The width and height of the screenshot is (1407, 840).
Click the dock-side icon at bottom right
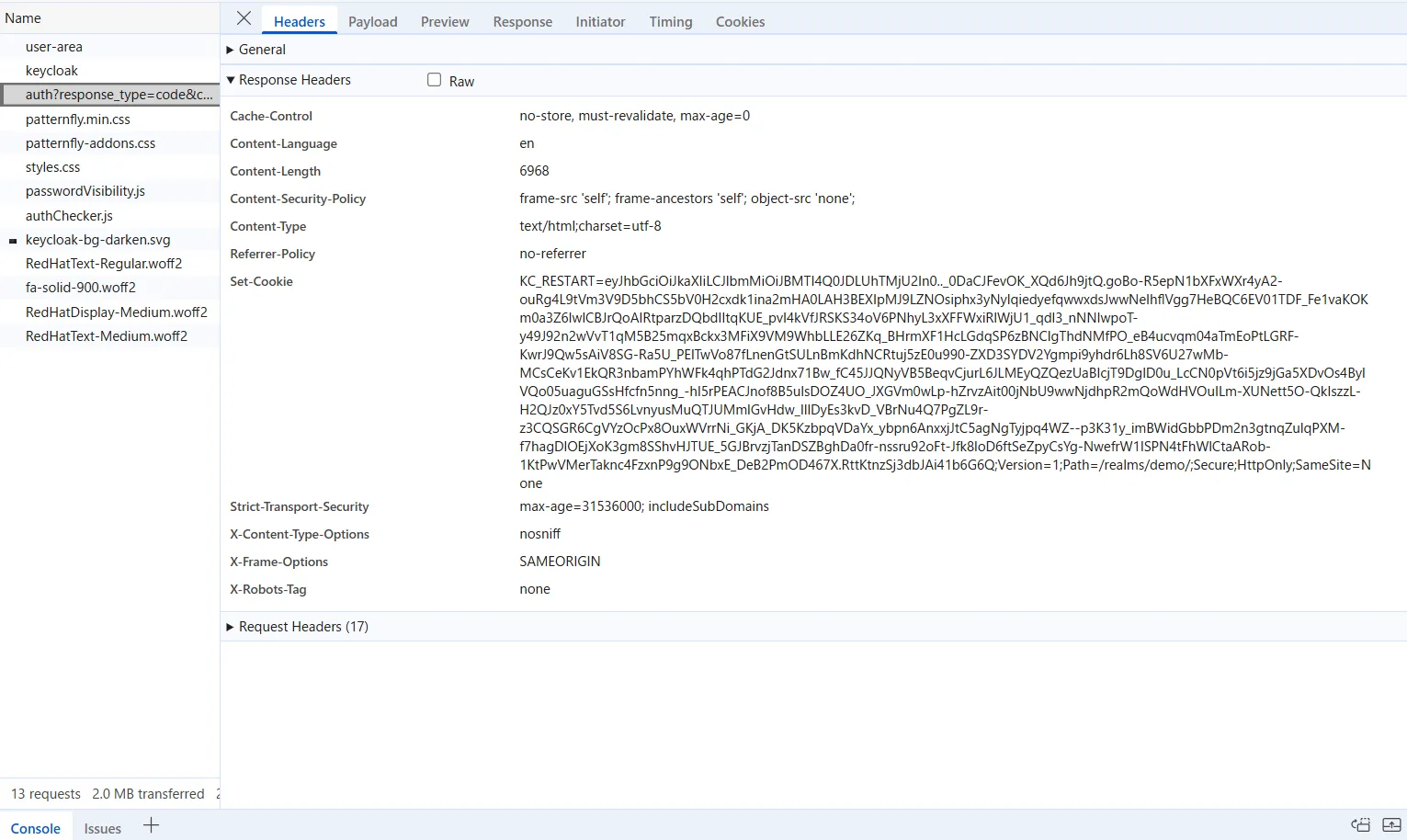[x=1360, y=825]
